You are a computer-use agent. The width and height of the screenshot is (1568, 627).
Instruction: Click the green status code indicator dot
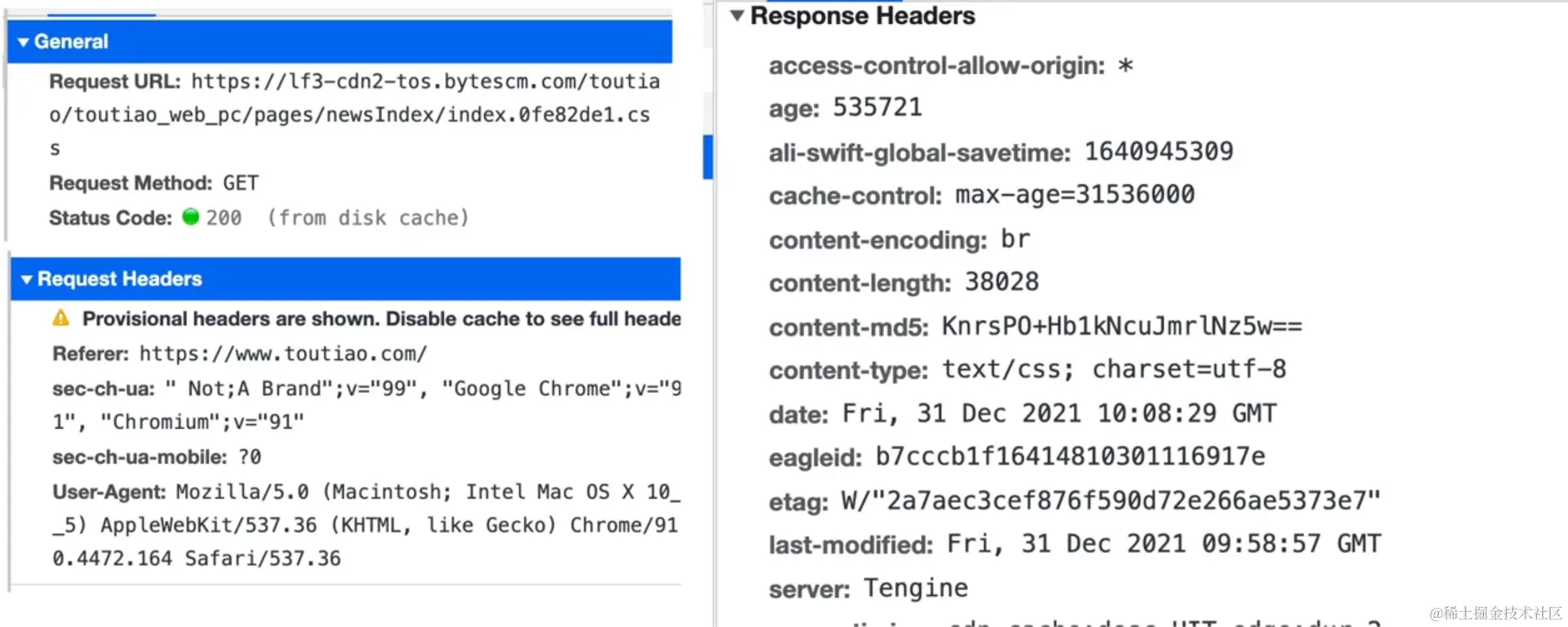point(191,216)
